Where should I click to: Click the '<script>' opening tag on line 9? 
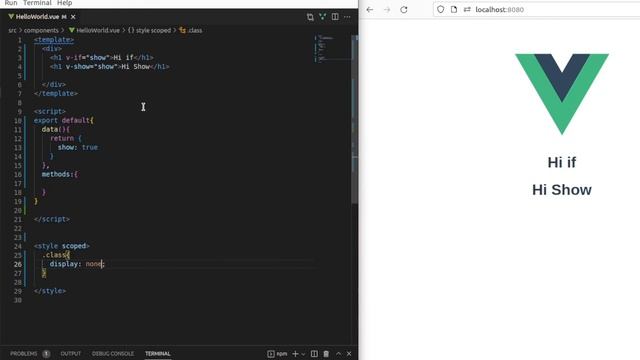click(x=50, y=111)
